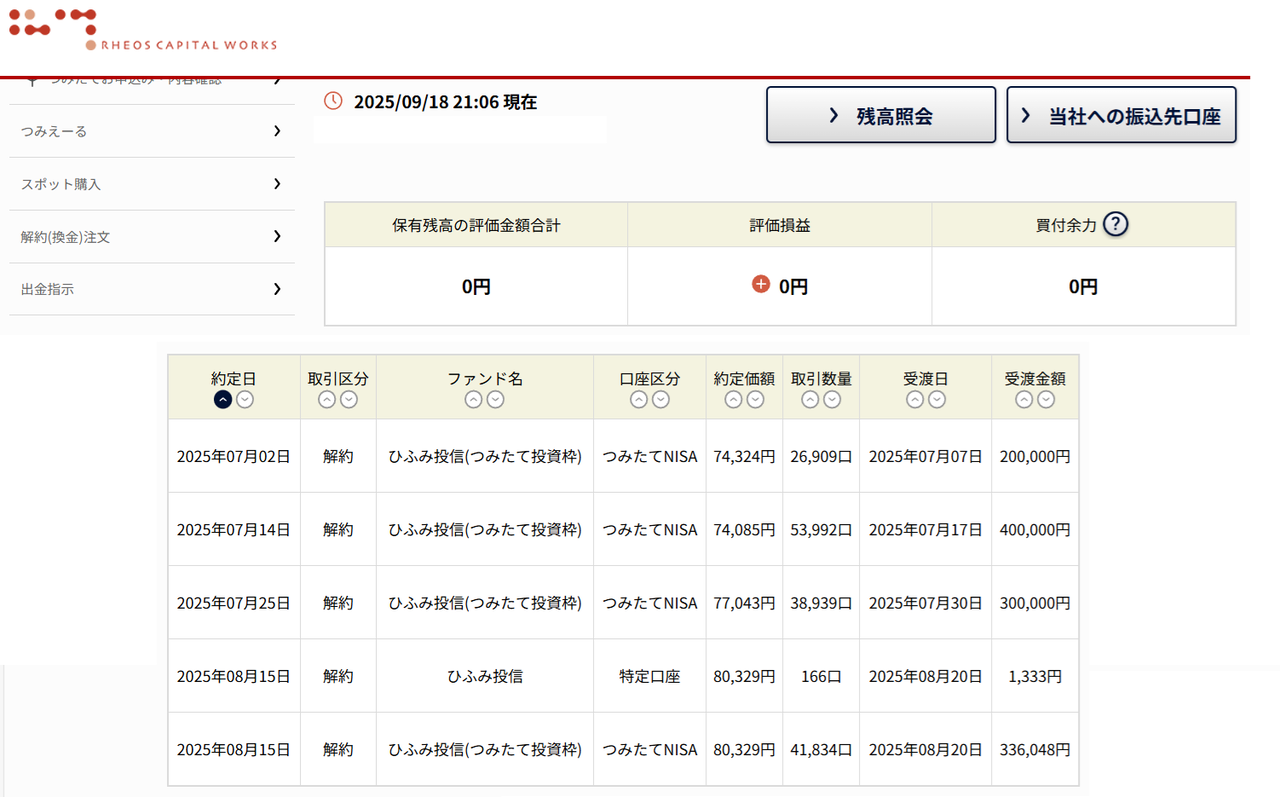Click the 200,000円 settlement amount

pos(1035,456)
